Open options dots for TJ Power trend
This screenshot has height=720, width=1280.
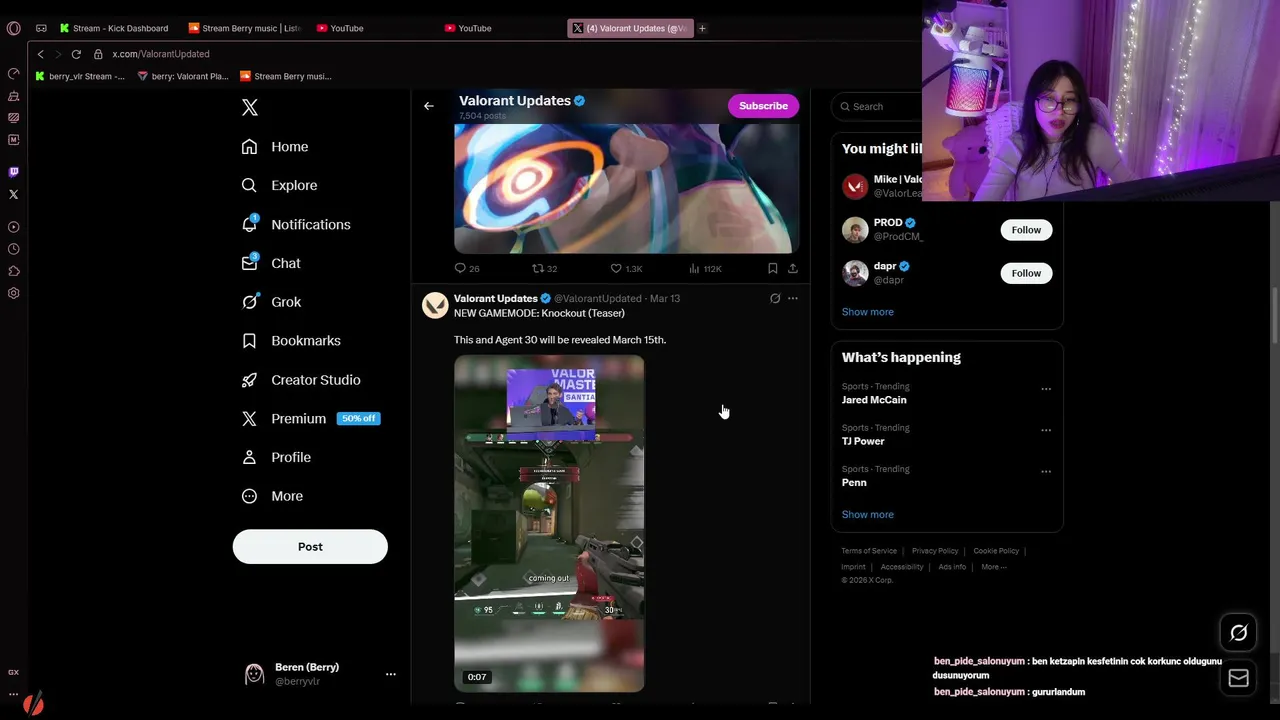(1046, 430)
